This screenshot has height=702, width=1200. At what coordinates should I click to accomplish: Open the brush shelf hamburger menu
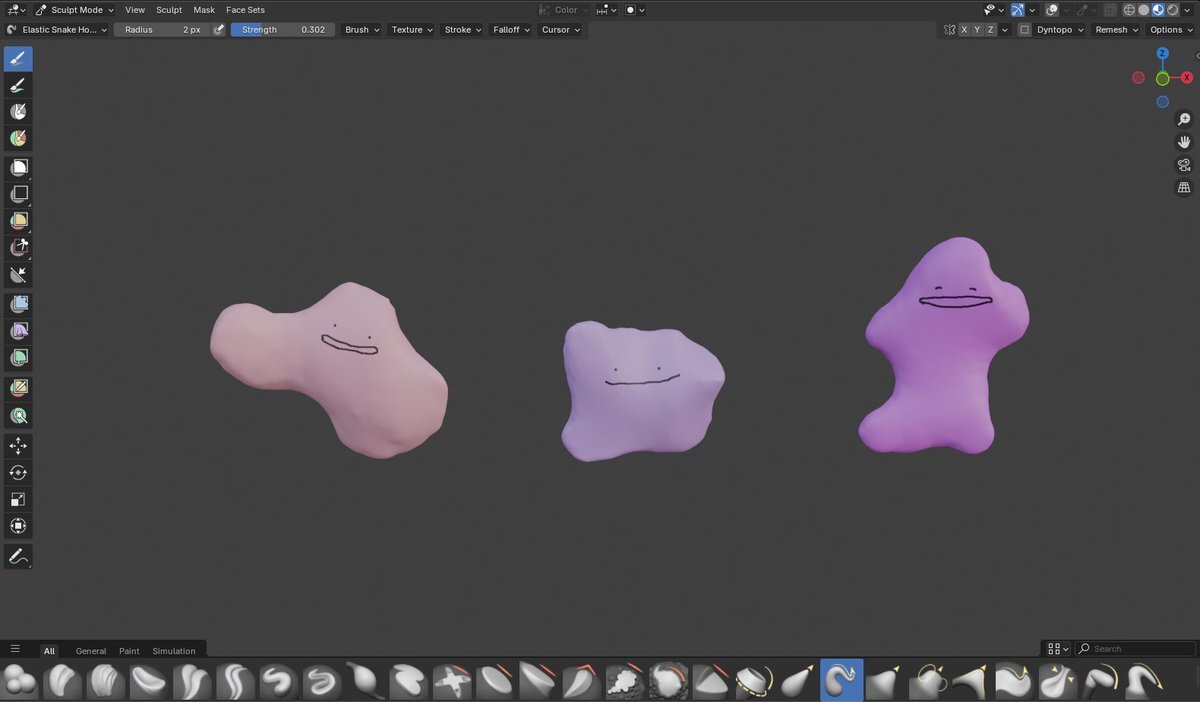tap(15, 649)
